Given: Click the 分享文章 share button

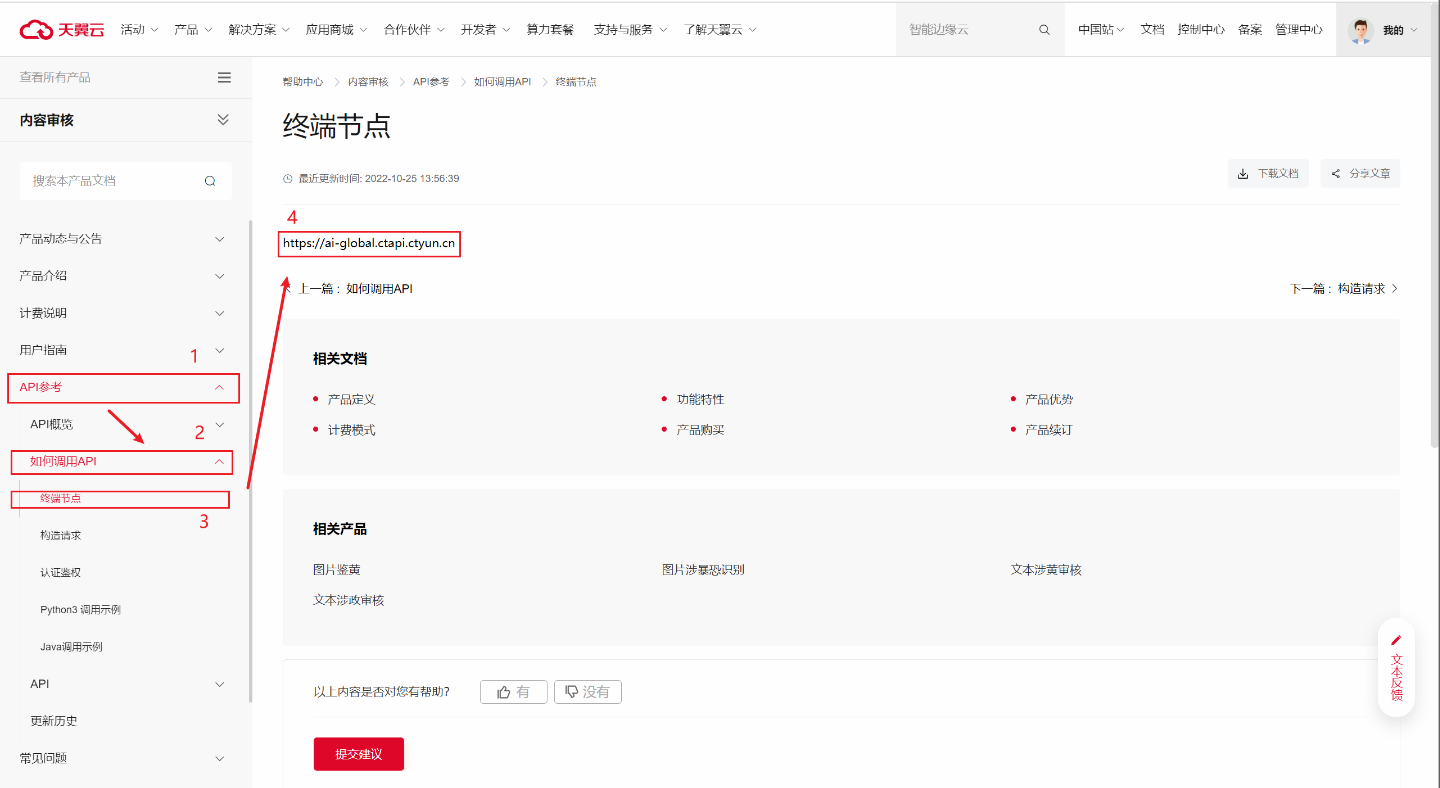Looking at the screenshot, I should point(1359,173).
